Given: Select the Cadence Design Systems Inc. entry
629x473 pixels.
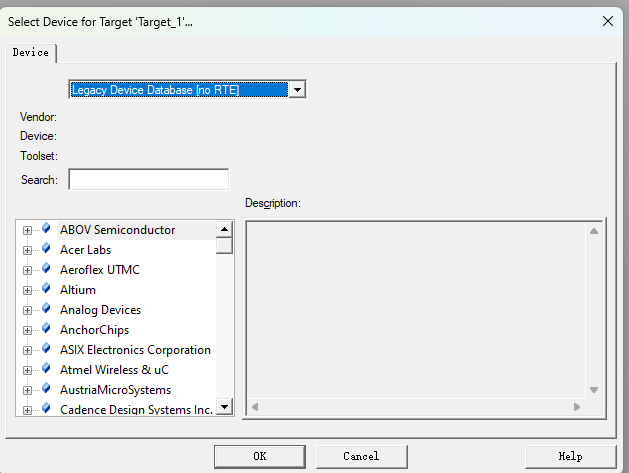Looking at the screenshot, I should pos(136,410).
